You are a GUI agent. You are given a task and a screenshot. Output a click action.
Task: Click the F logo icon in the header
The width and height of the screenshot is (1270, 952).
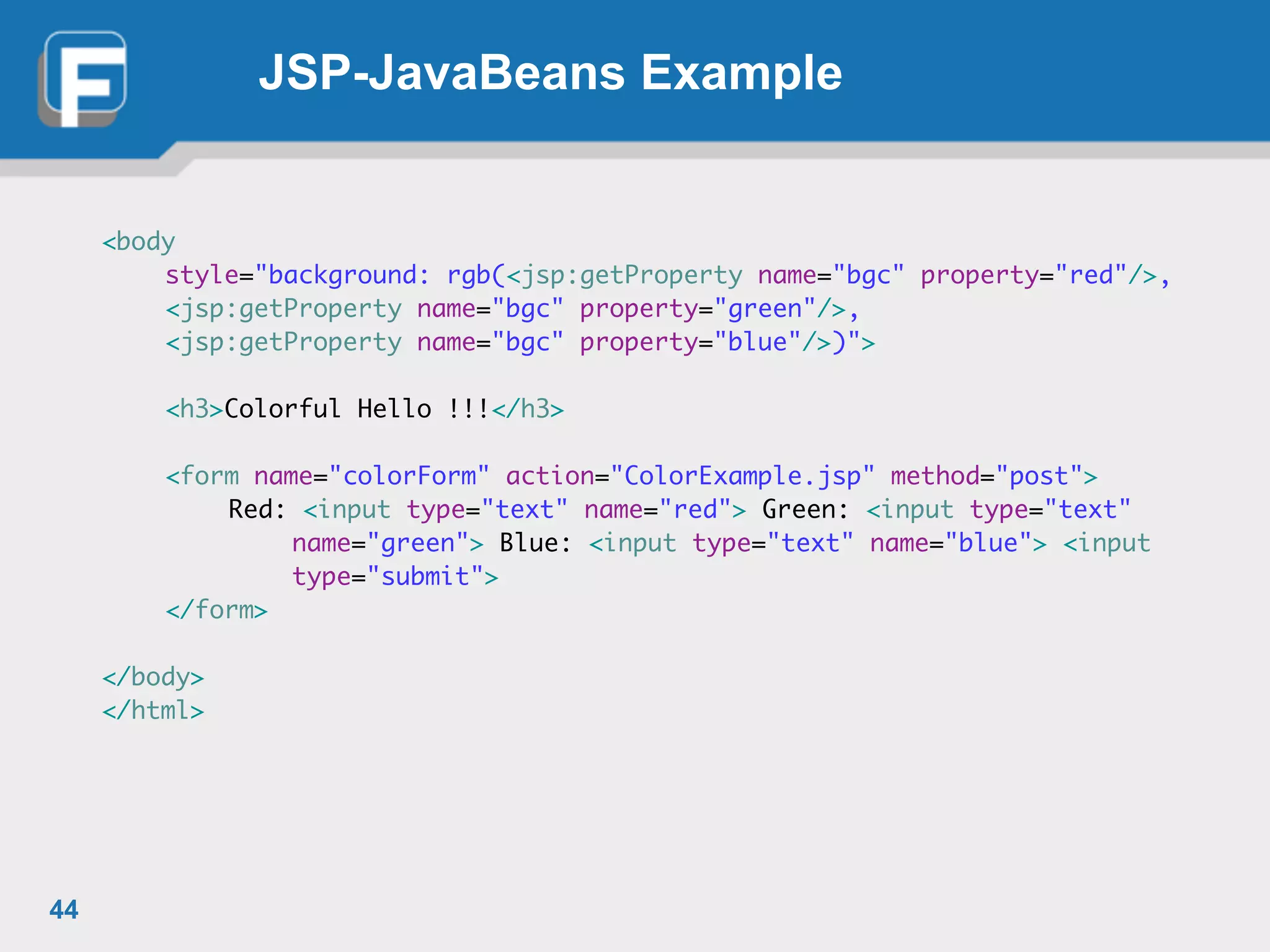point(82,79)
